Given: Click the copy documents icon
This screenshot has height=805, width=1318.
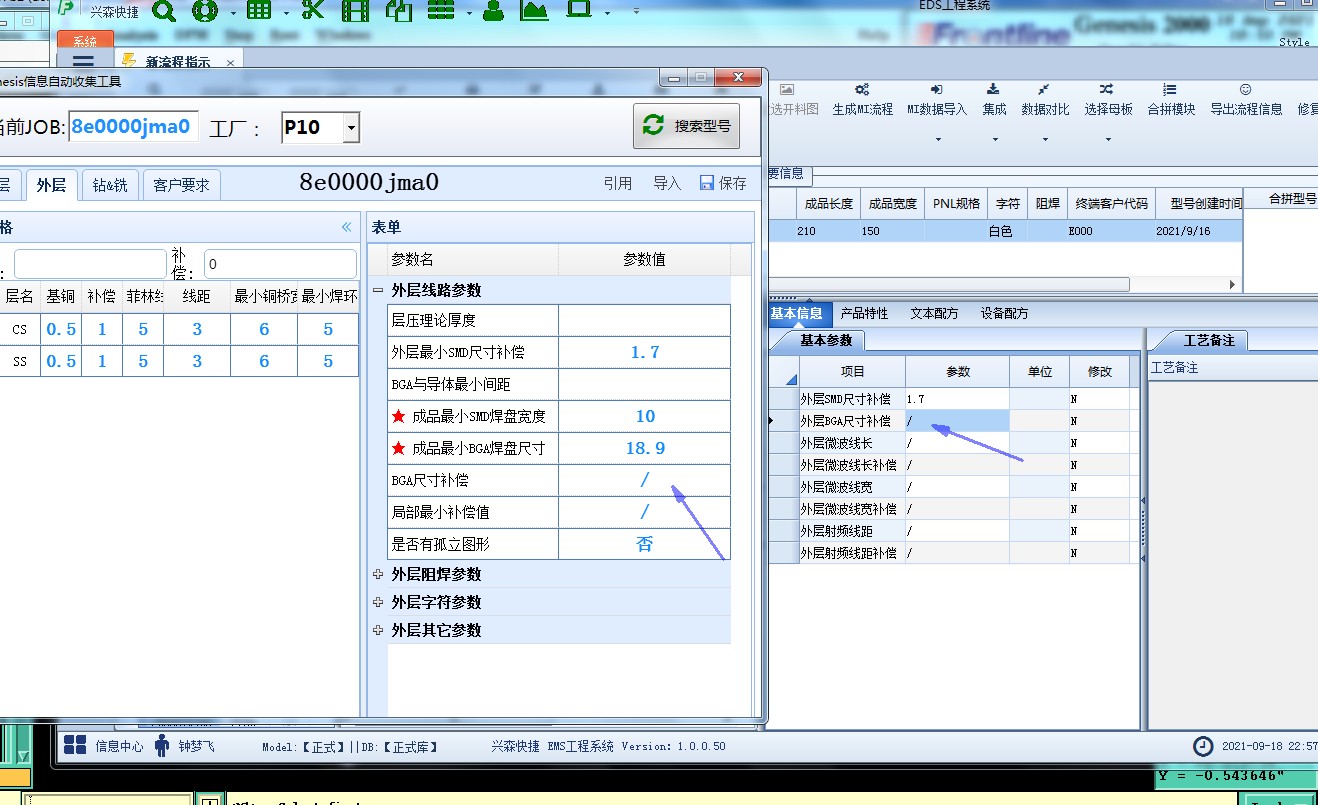Looking at the screenshot, I should pos(399,11).
